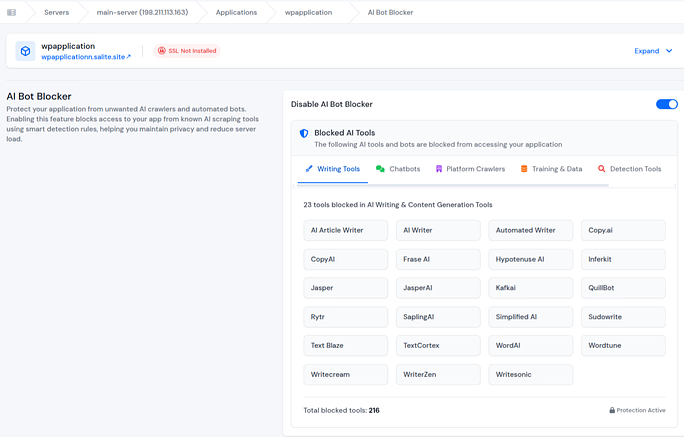Click the chevron arrow next to Expand
The image size is (684, 437).
point(669,51)
